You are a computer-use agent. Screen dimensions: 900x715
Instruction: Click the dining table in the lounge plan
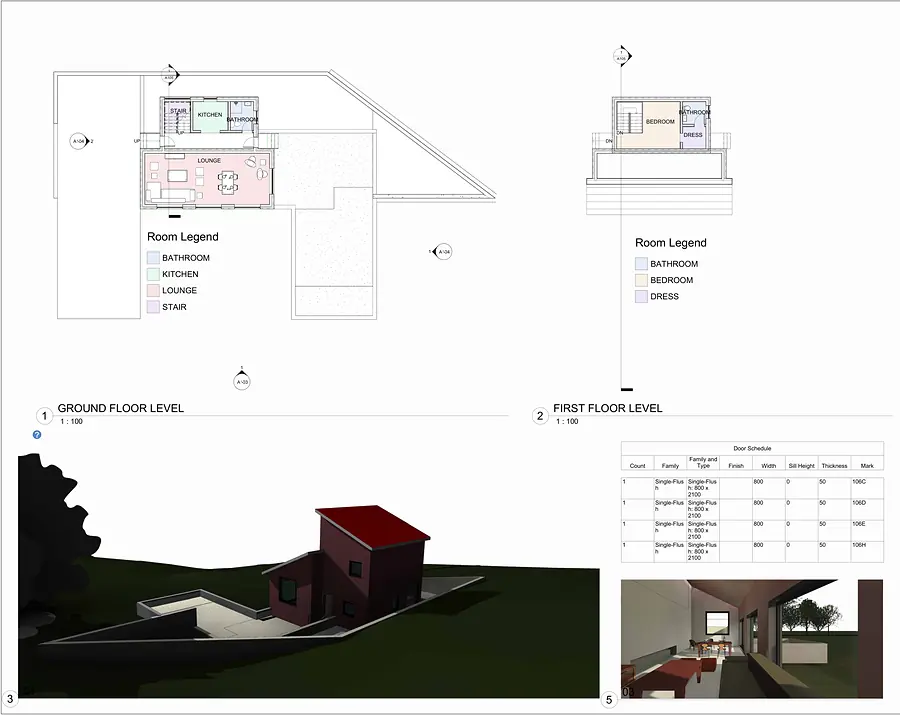[x=227, y=182]
